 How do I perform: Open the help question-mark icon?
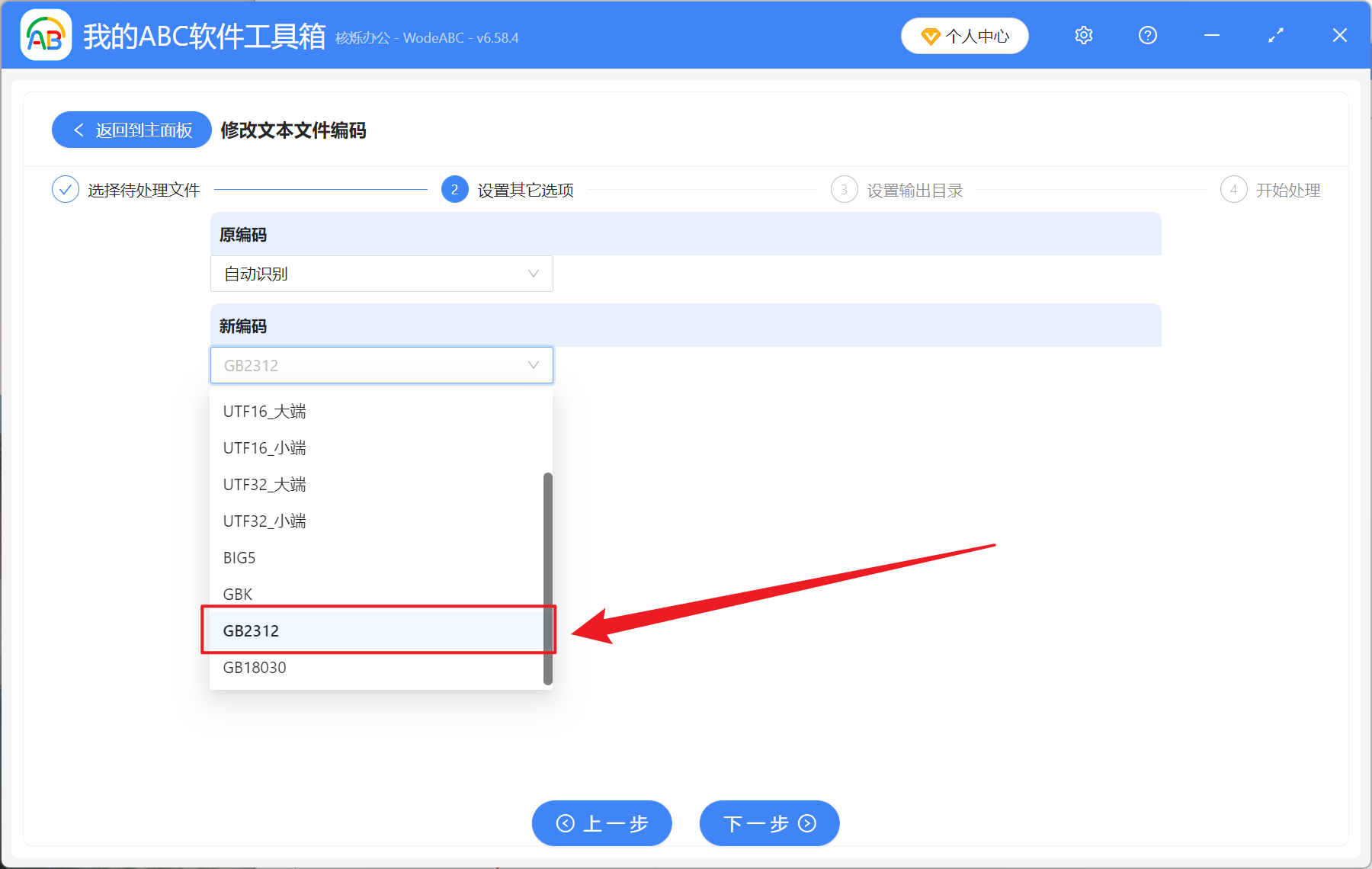[1147, 35]
